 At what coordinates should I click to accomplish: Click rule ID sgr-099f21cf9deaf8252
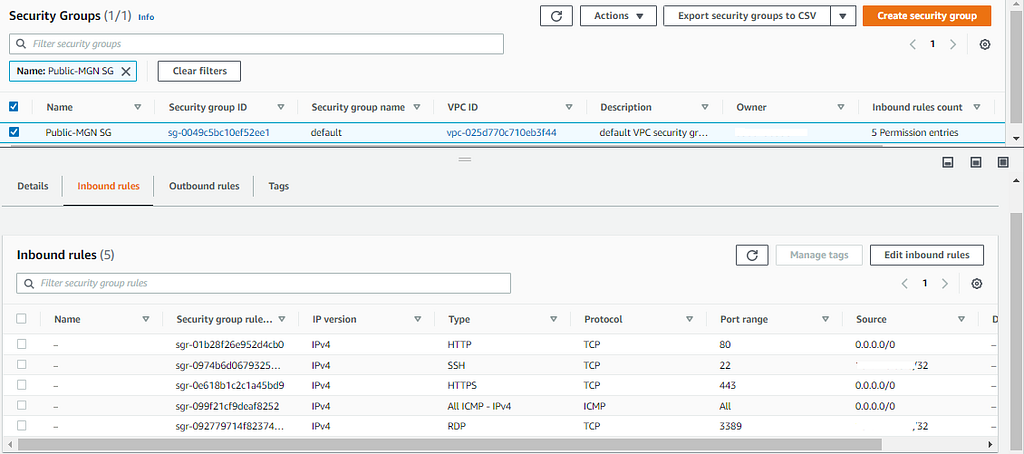tap(228, 406)
